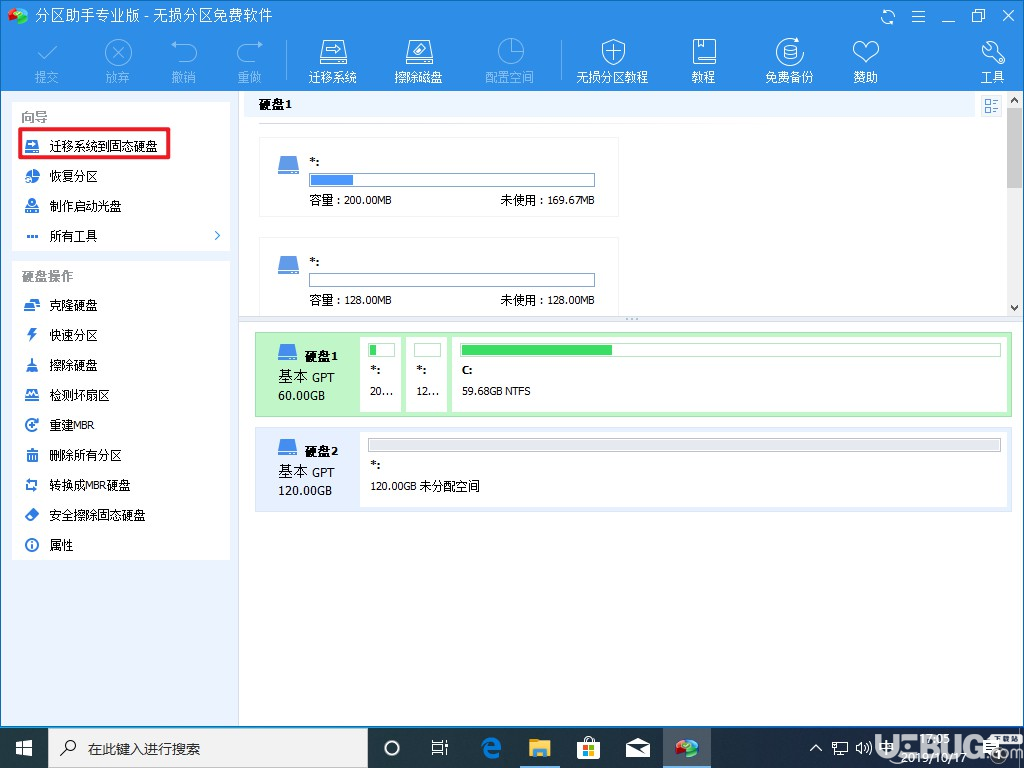Image resolution: width=1024 pixels, height=768 pixels.
Task: Click the taskbar search box
Action: (208, 748)
